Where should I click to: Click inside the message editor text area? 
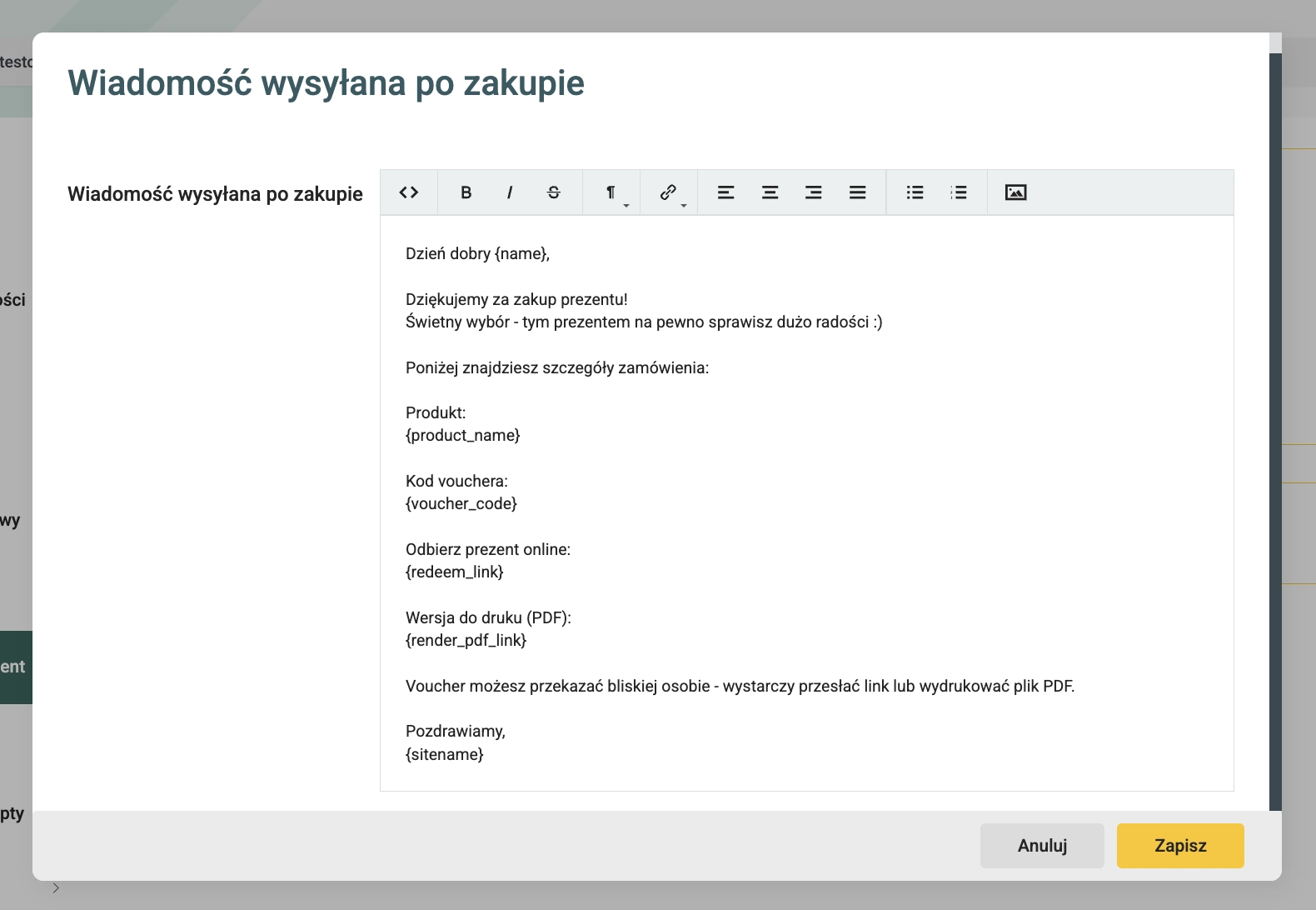click(807, 503)
